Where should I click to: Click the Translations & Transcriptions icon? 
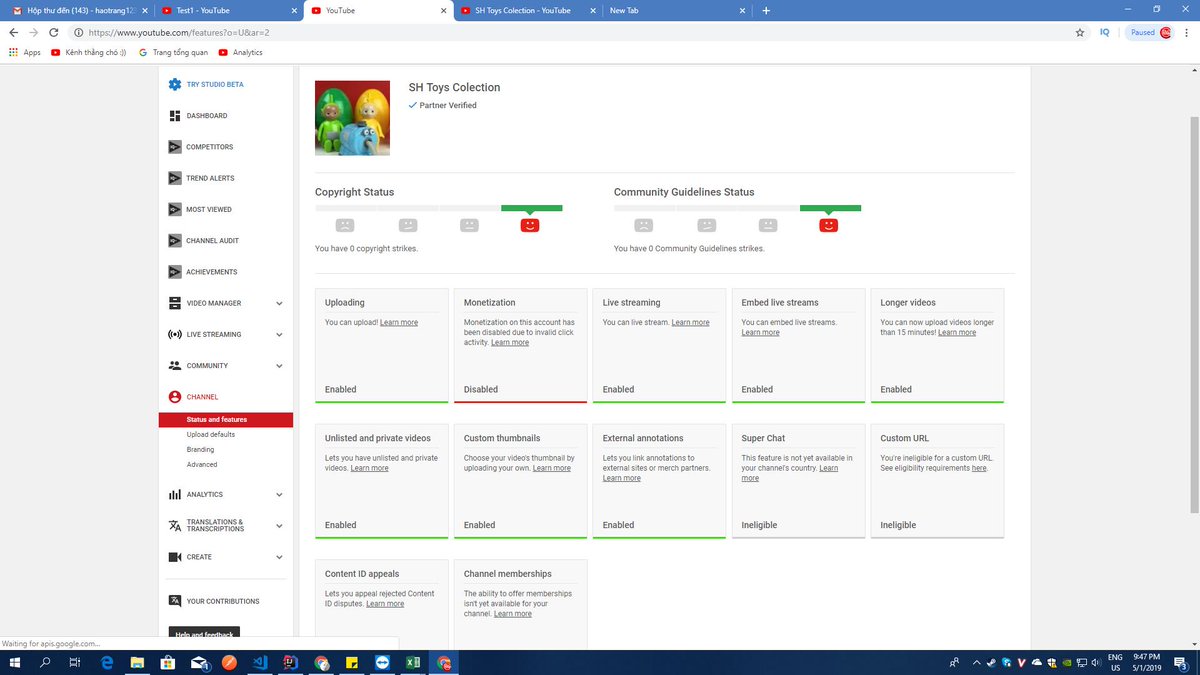tap(175, 526)
